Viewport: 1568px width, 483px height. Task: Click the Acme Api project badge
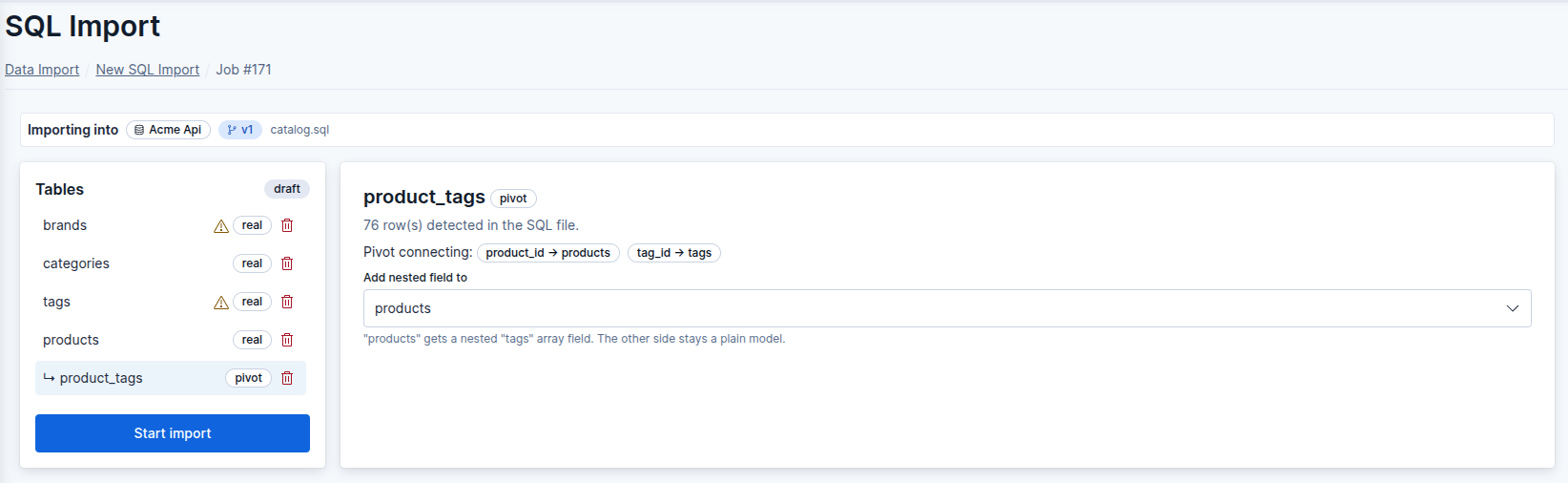click(x=168, y=130)
